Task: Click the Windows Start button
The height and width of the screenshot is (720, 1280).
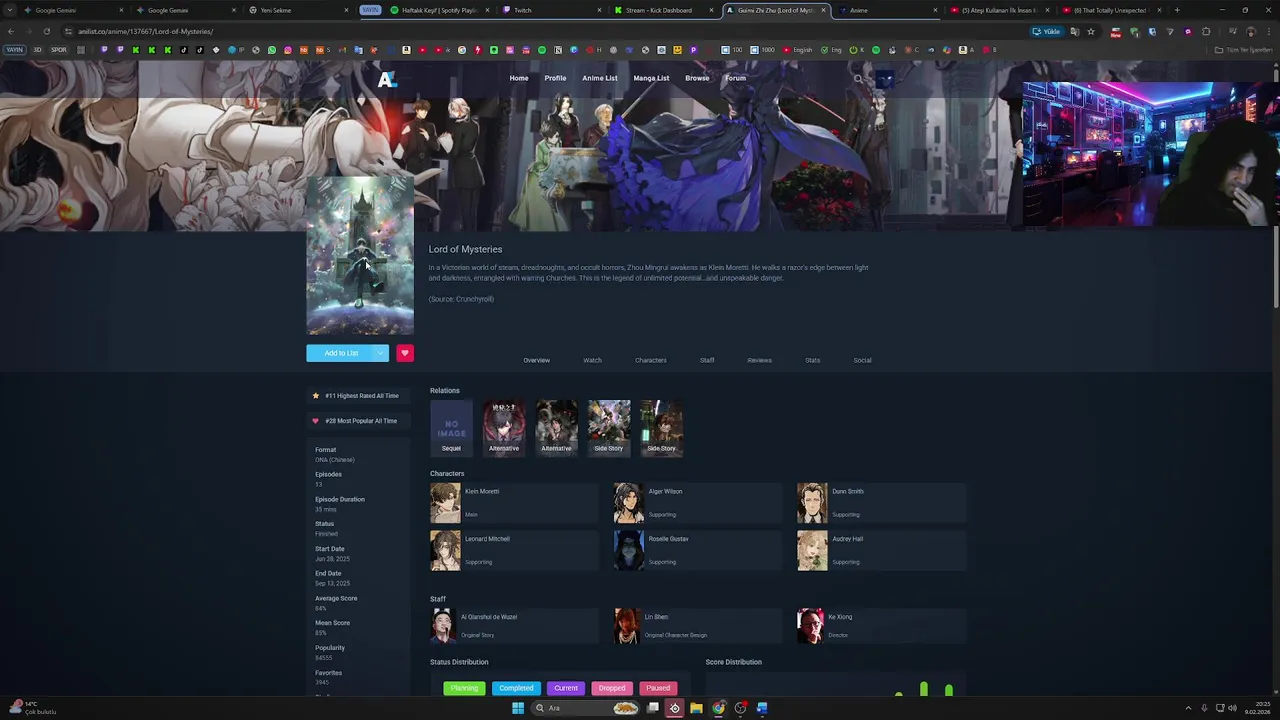Action: (x=518, y=708)
